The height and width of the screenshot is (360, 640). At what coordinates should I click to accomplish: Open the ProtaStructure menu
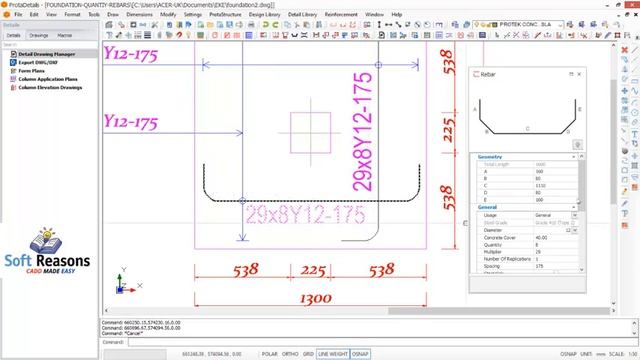tap(225, 14)
